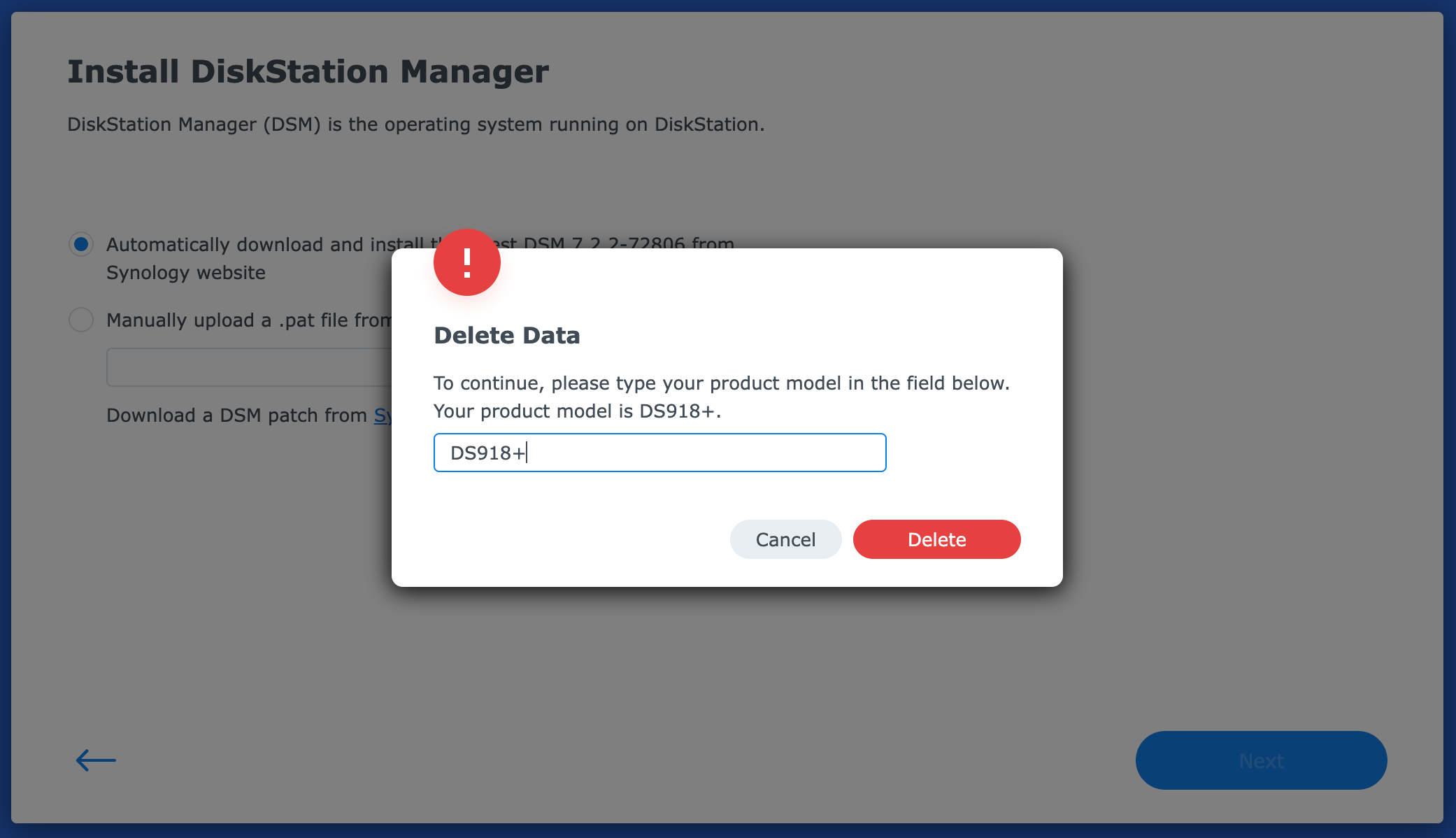
Task: Click the 'To continue, please type' instruction
Action: click(x=721, y=383)
